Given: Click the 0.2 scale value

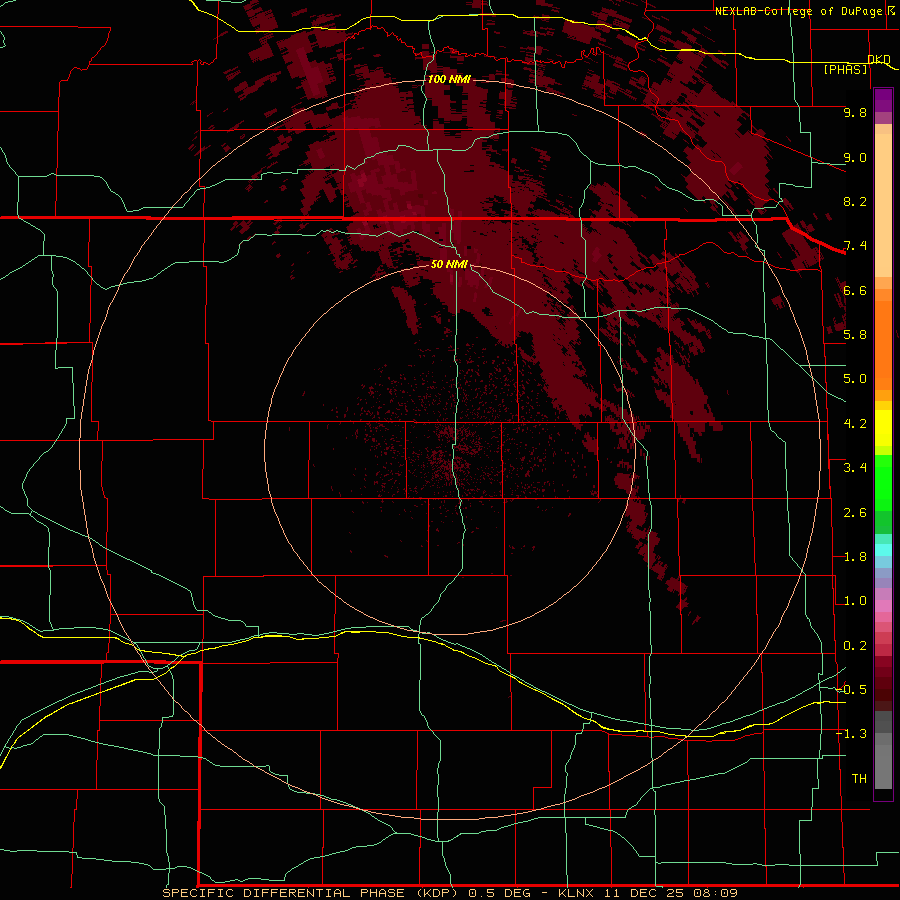Looking at the screenshot, I should pos(855,646).
